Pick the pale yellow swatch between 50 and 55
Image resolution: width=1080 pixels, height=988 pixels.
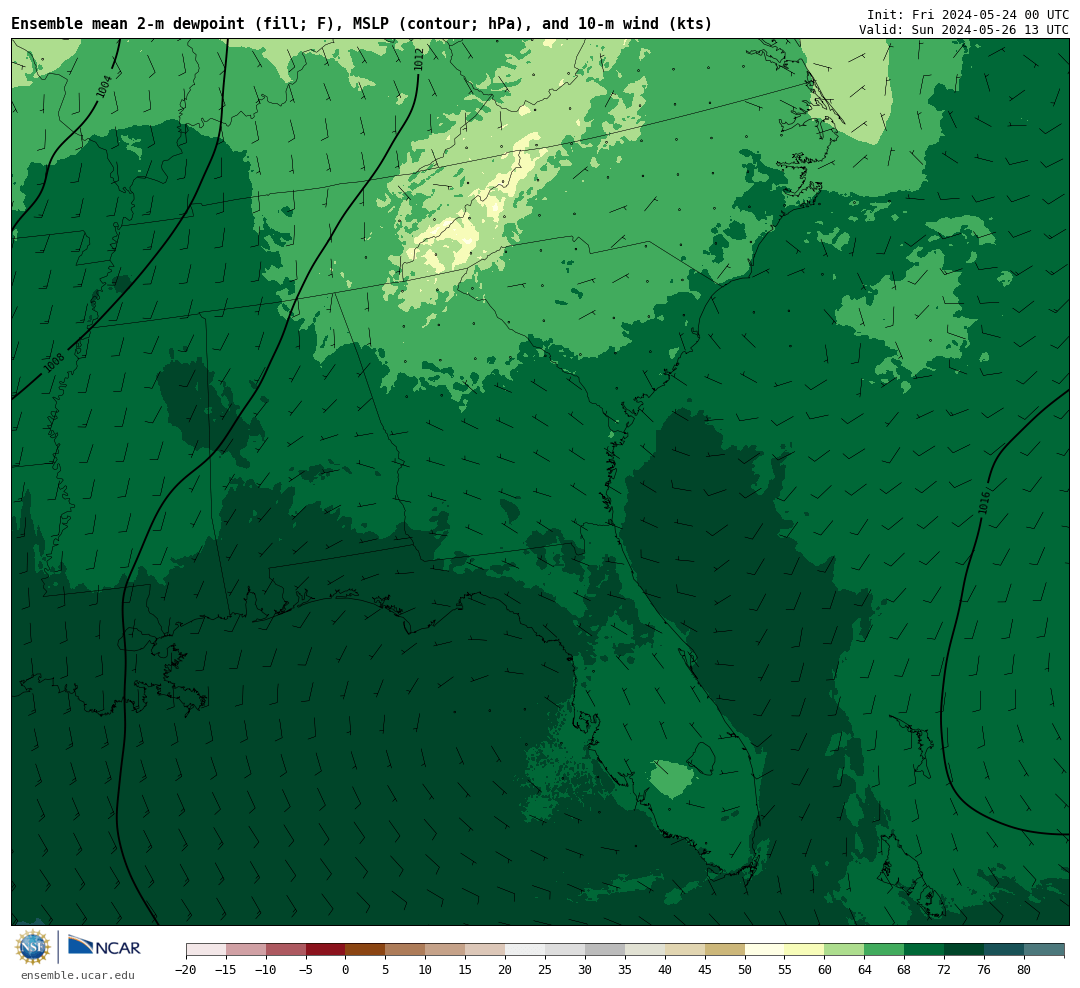(765, 950)
